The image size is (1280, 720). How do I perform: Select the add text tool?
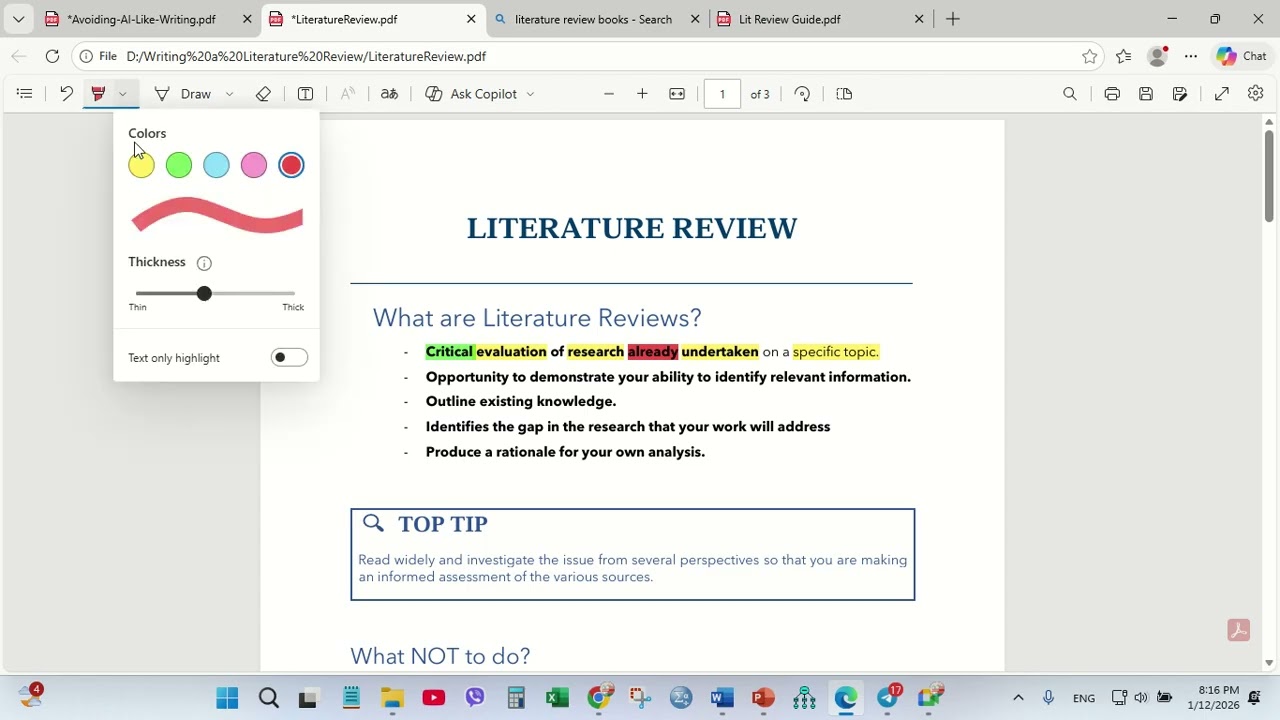306,94
